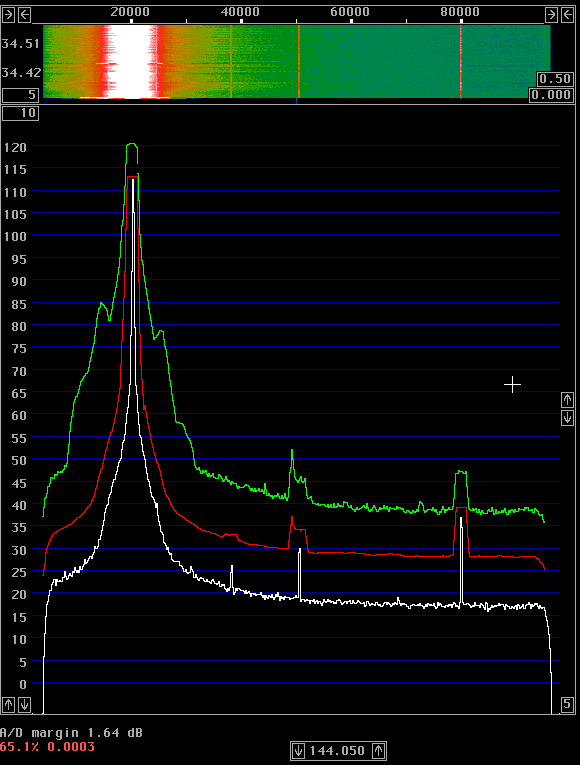Decrease frequency with arrow left of 144.050
The image size is (580, 765).
(x=298, y=750)
